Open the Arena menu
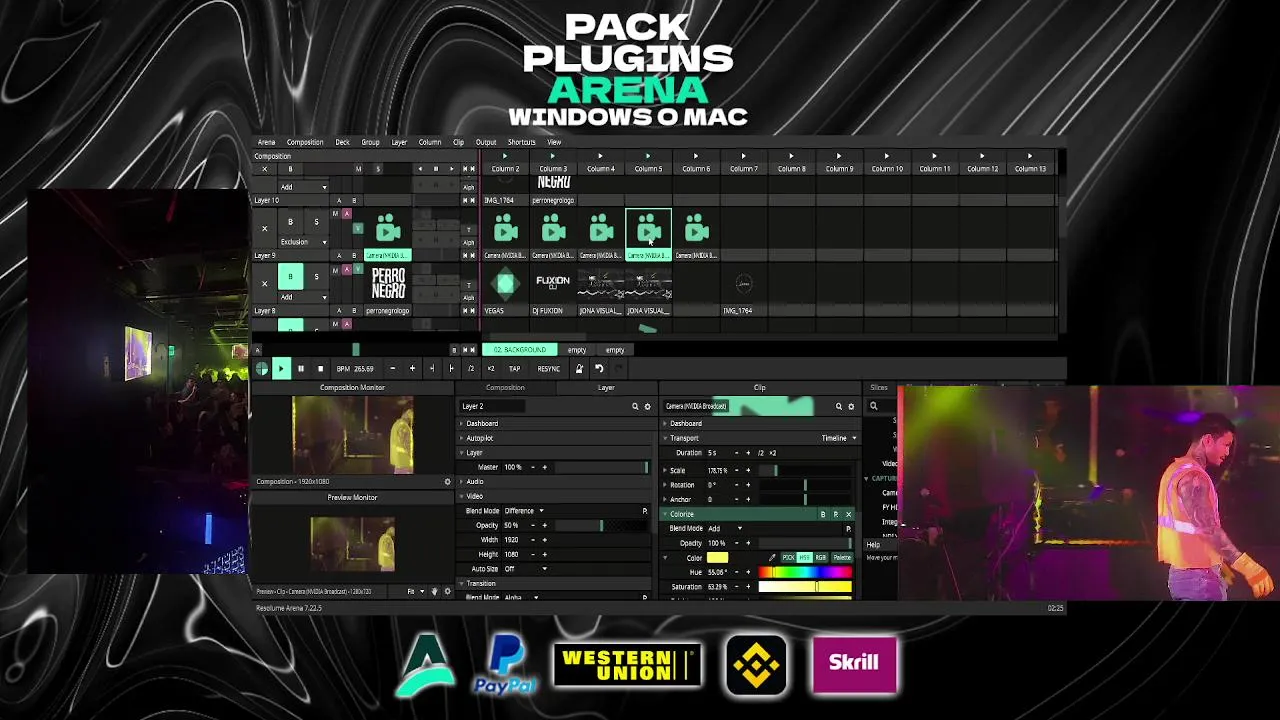1280x720 pixels. coord(266,142)
